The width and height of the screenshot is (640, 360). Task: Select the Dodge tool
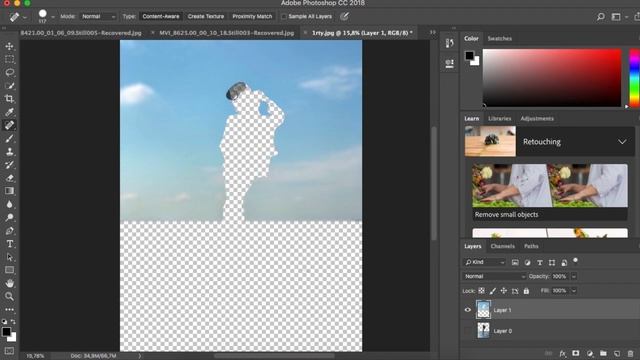9,218
